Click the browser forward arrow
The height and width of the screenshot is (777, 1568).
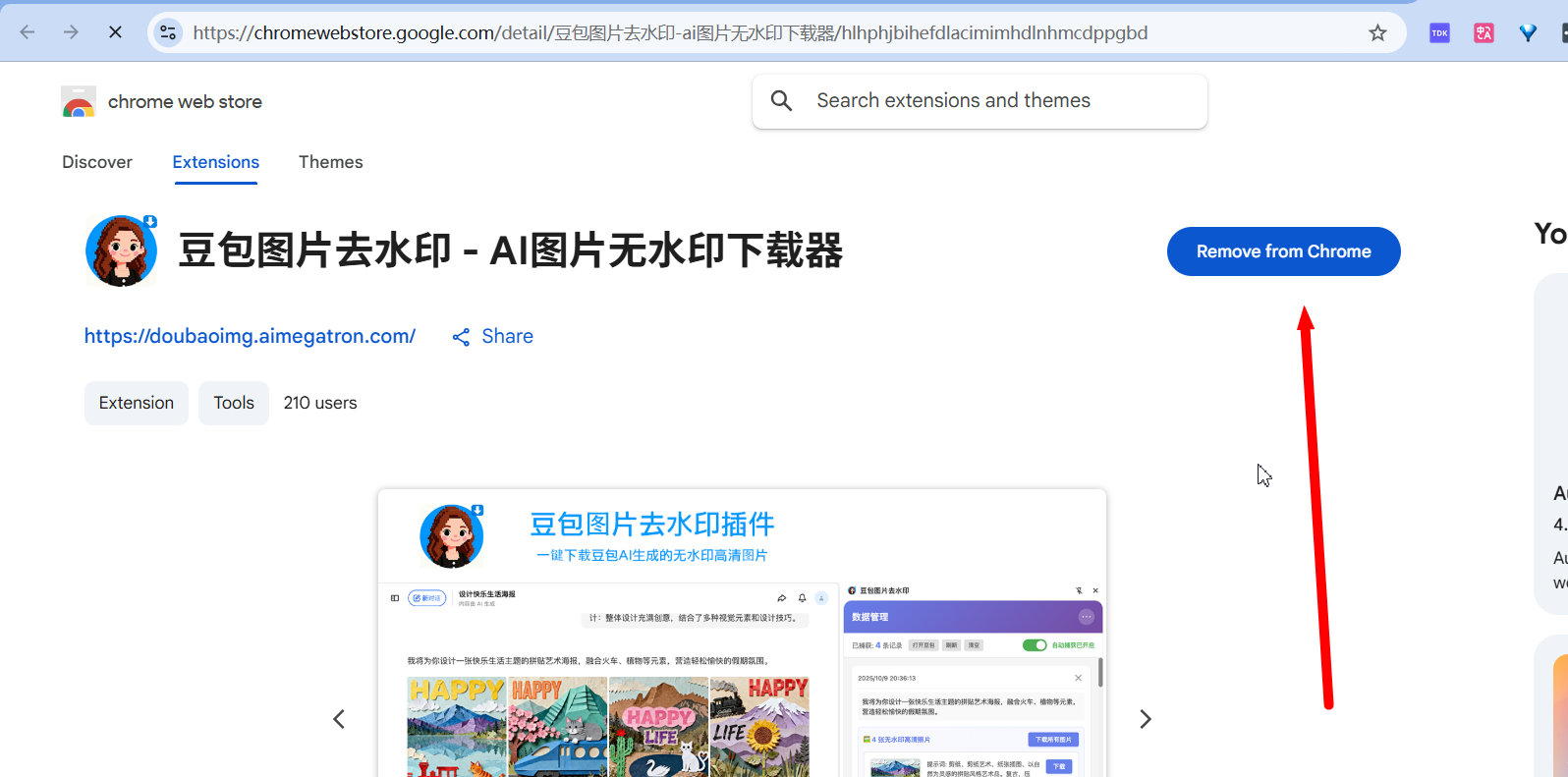(71, 32)
